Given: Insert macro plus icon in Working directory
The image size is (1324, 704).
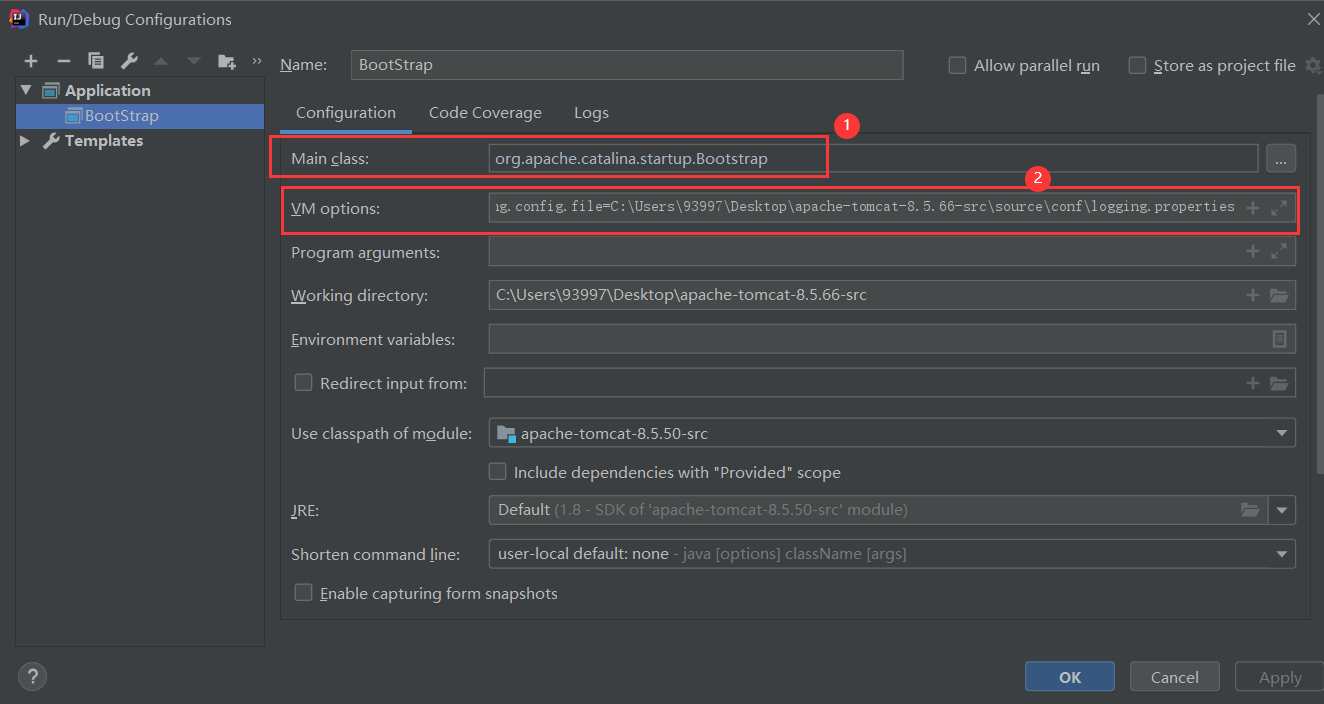Looking at the screenshot, I should pyautogui.click(x=1253, y=295).
